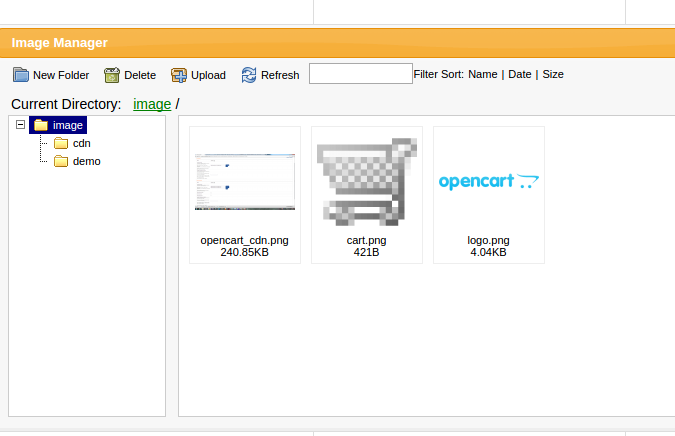The image size is (675, 436).
Task: Click the Refresh arrows icon
Action: pos(249,75)
